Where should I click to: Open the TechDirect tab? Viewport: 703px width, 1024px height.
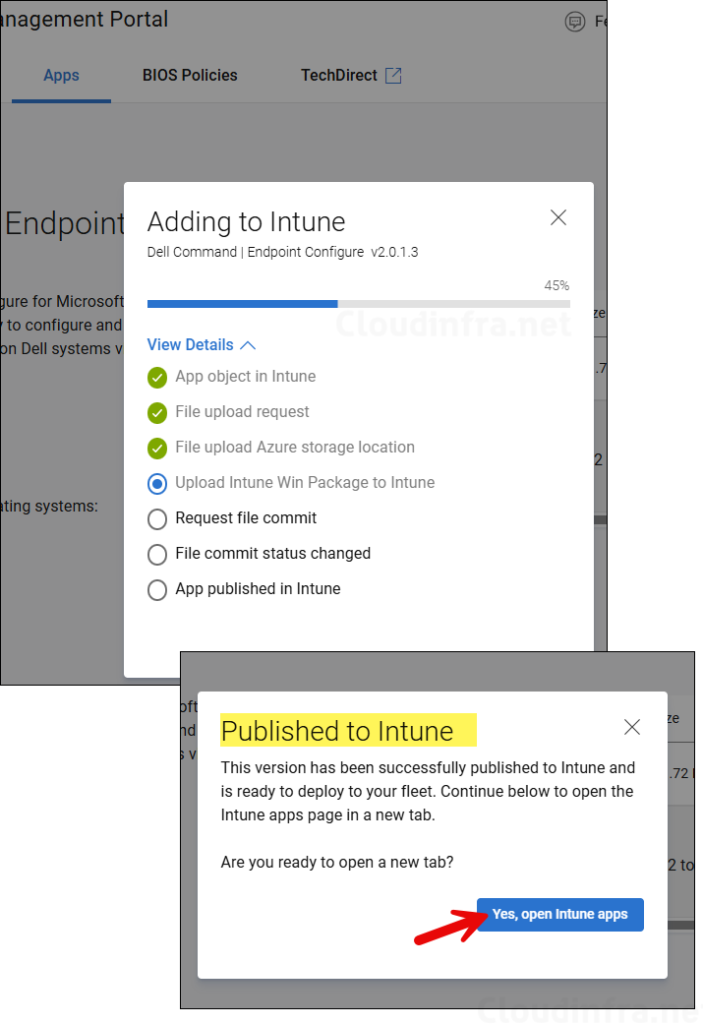point(339,75)
